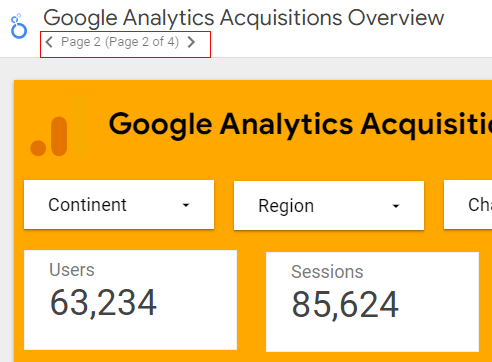Click the Continent dropdown arrow
492x362 pixels.
pyautogui.click(x=186, y=205)
